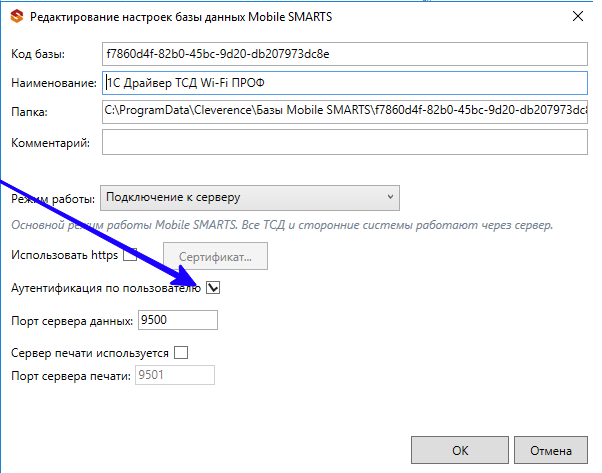Click the empty Комментарий field
Screen dimensions: 602x473
(345, 142)
